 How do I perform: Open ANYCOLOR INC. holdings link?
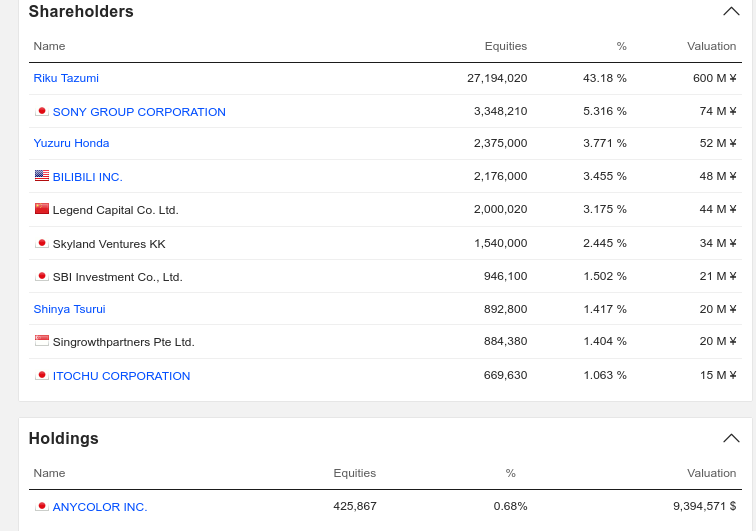point(100,507)
